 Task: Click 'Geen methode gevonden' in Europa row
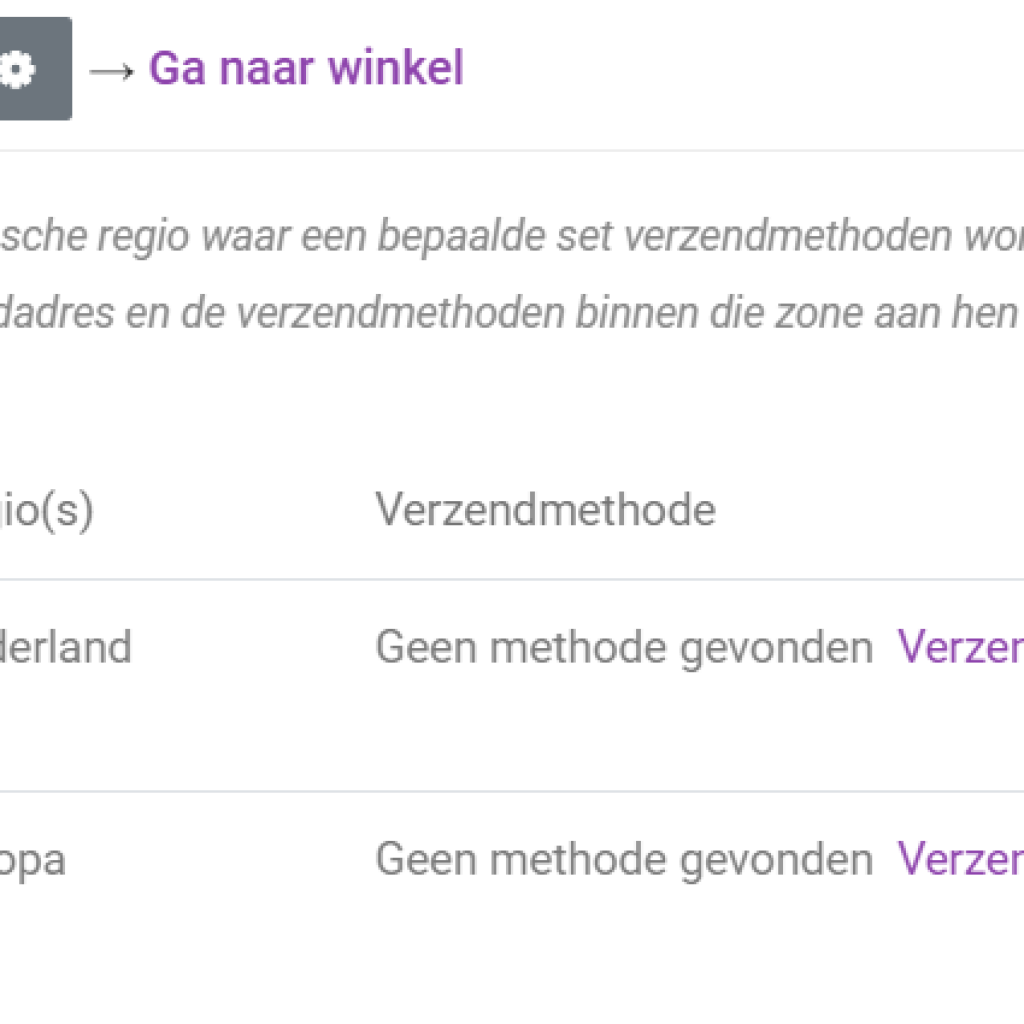click(x=624, y=860)
